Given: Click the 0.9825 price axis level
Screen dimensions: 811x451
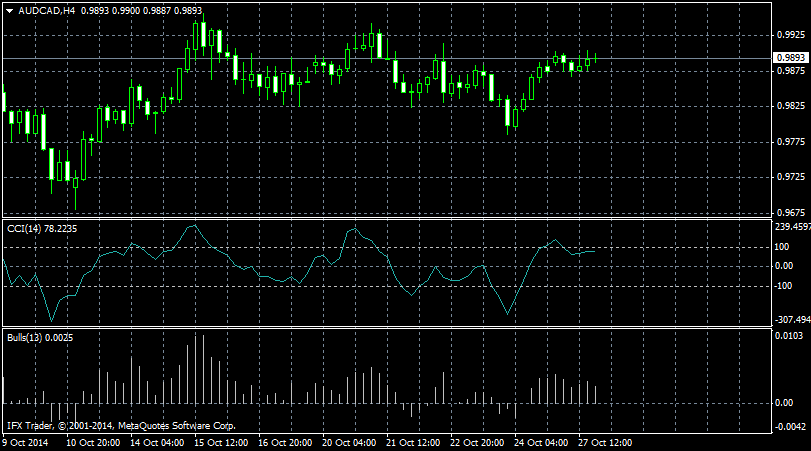Looking at the screenshot, I should [789, 106].
